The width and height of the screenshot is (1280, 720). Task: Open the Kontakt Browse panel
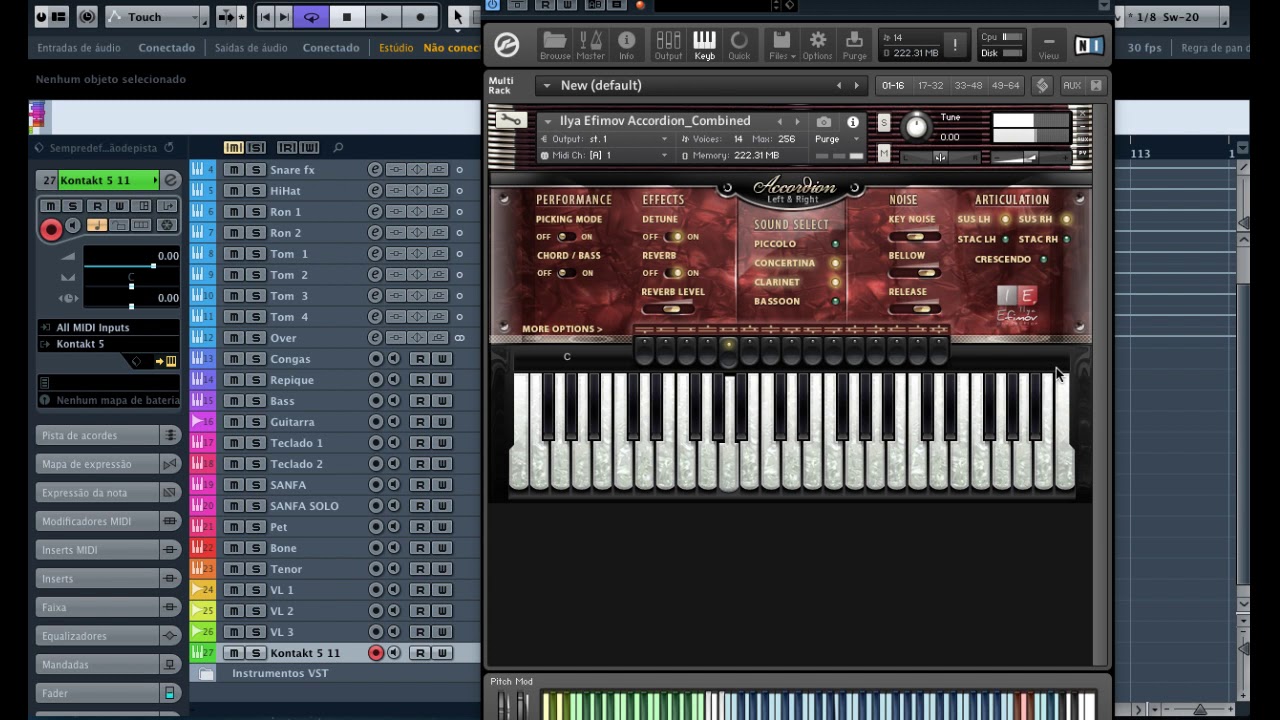(555, 44)
